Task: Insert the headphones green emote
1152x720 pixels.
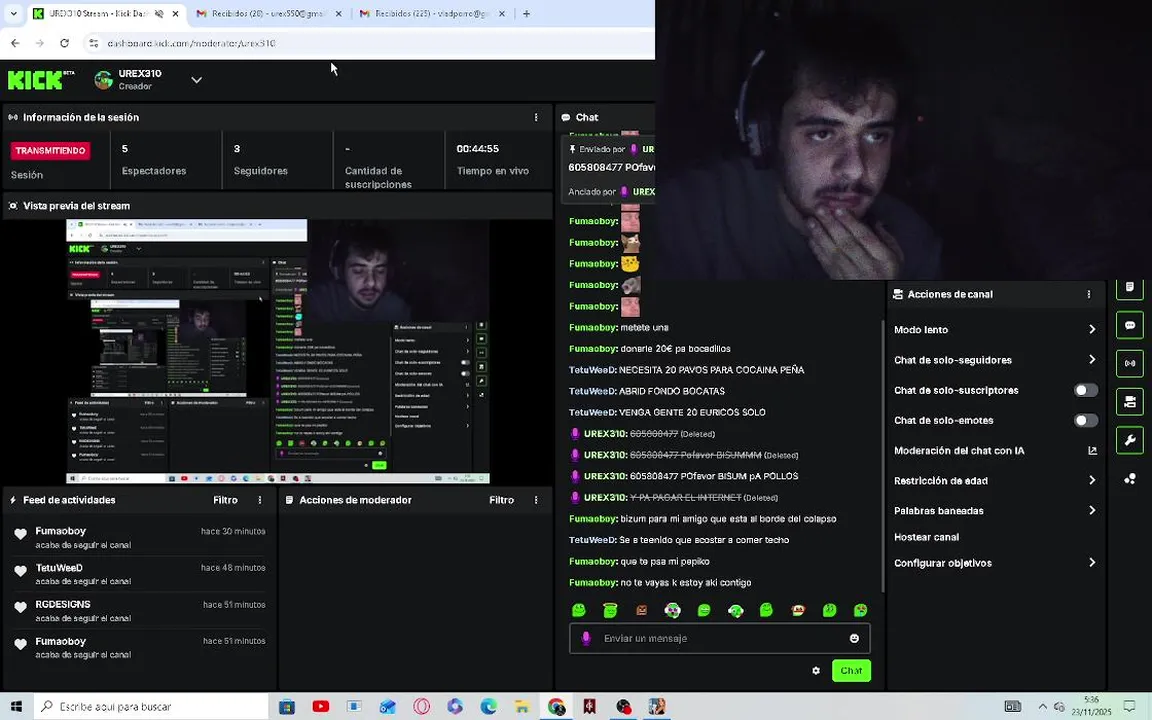Action: [735, 610]
